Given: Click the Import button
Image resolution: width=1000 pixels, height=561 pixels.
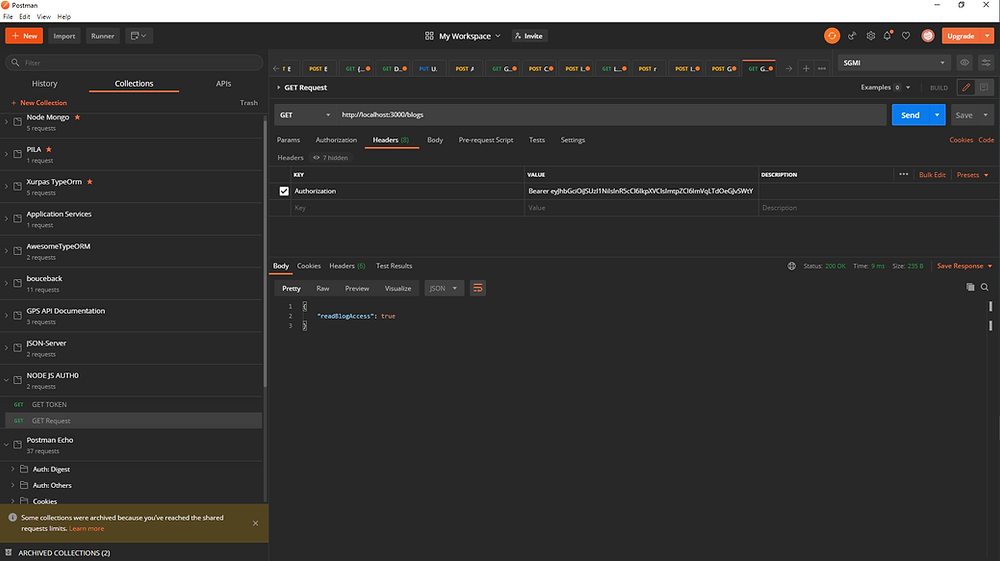Looking at the screenshot, I should [x=64, y=36].
